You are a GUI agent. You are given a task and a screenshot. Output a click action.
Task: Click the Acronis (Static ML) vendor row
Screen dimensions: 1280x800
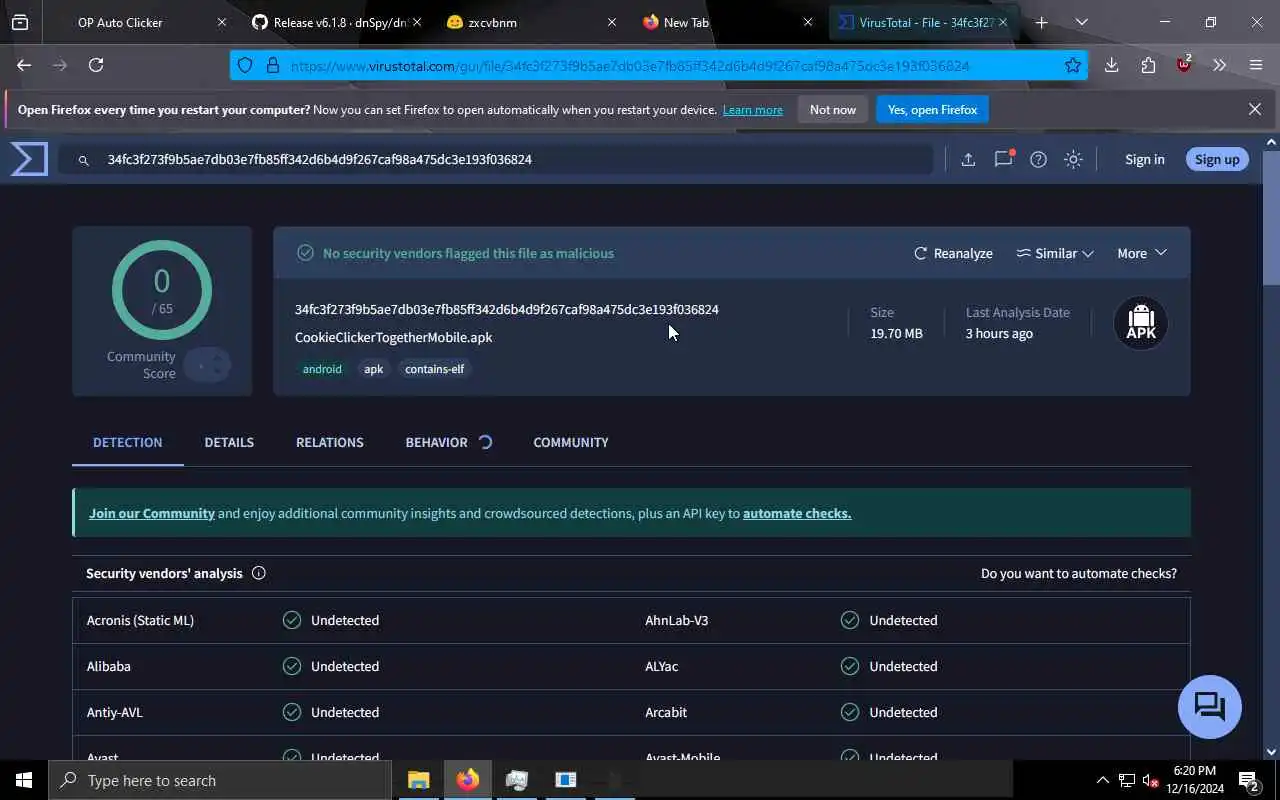[x=352, y=620]
